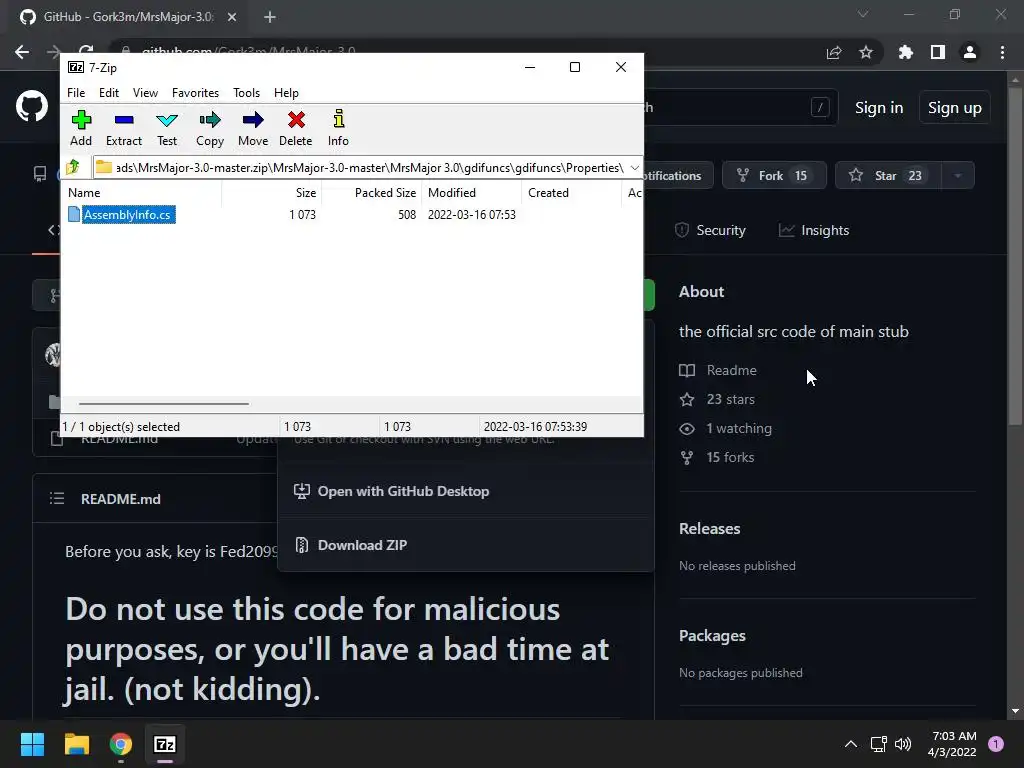Star the repository with Star button
The image size is (1024, 768).
(x=888, y=175)
